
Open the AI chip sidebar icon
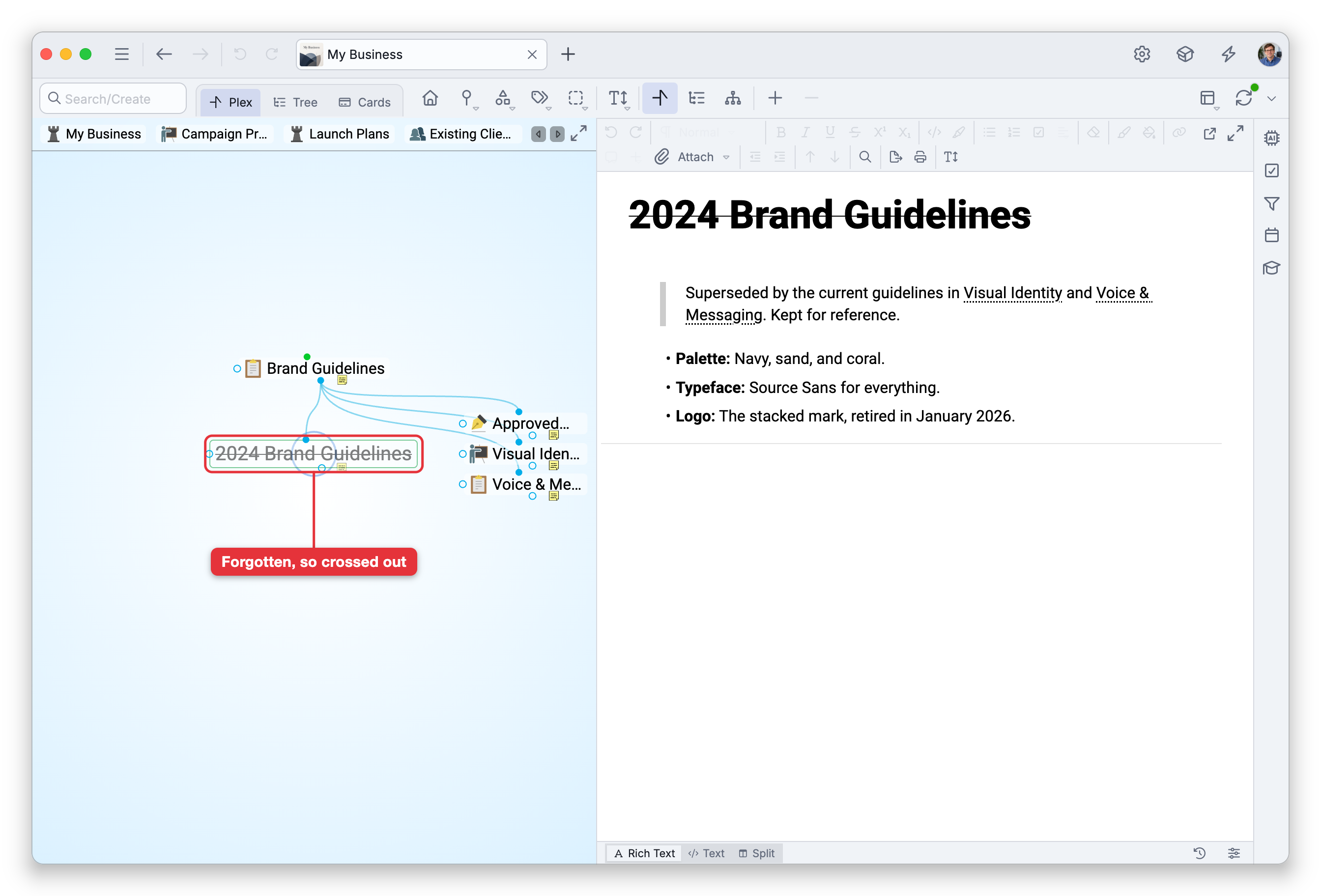pyautogui.click(x=1272, y=138)
